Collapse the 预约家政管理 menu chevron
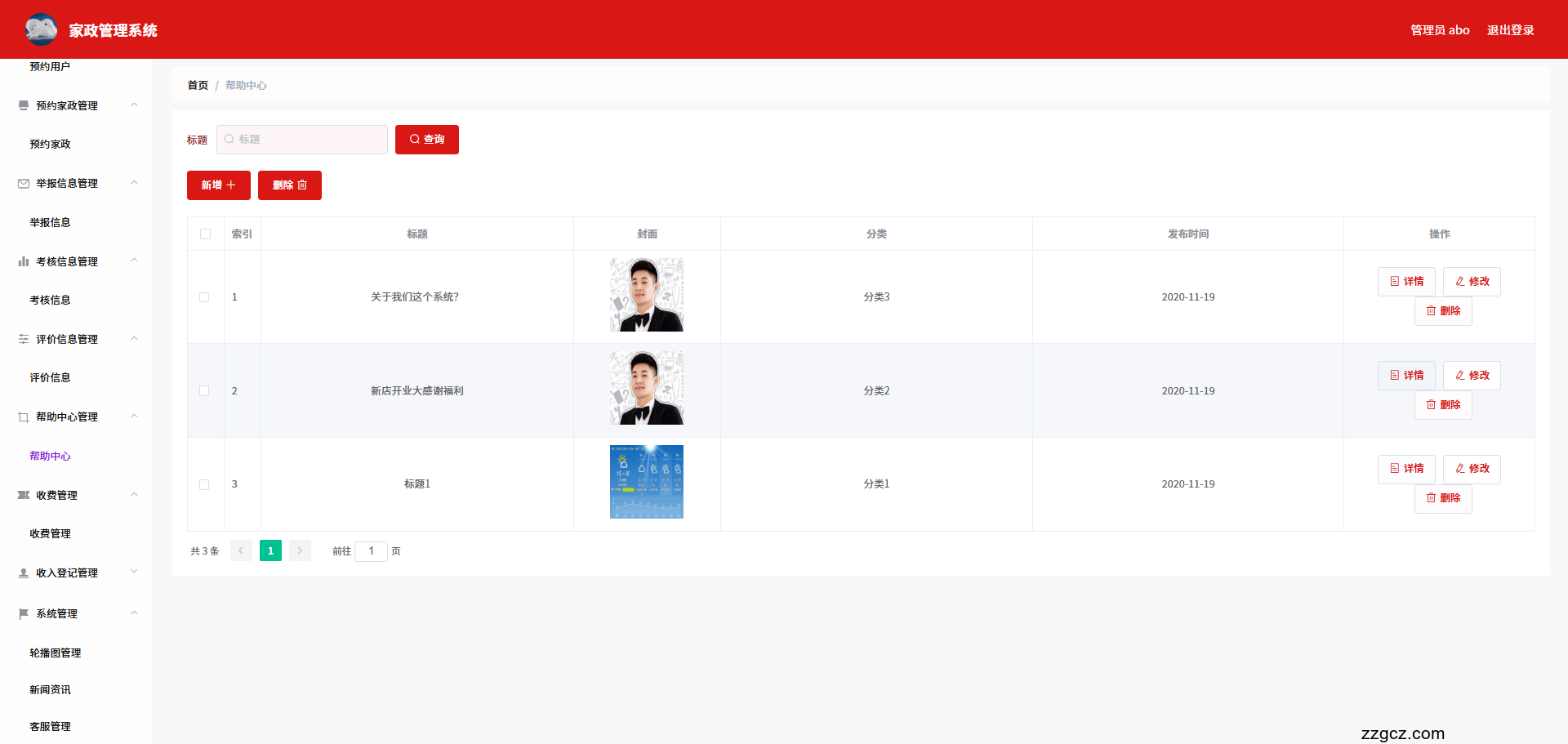The width and height of the screenshot is (1568, 744). coord(134,105)
